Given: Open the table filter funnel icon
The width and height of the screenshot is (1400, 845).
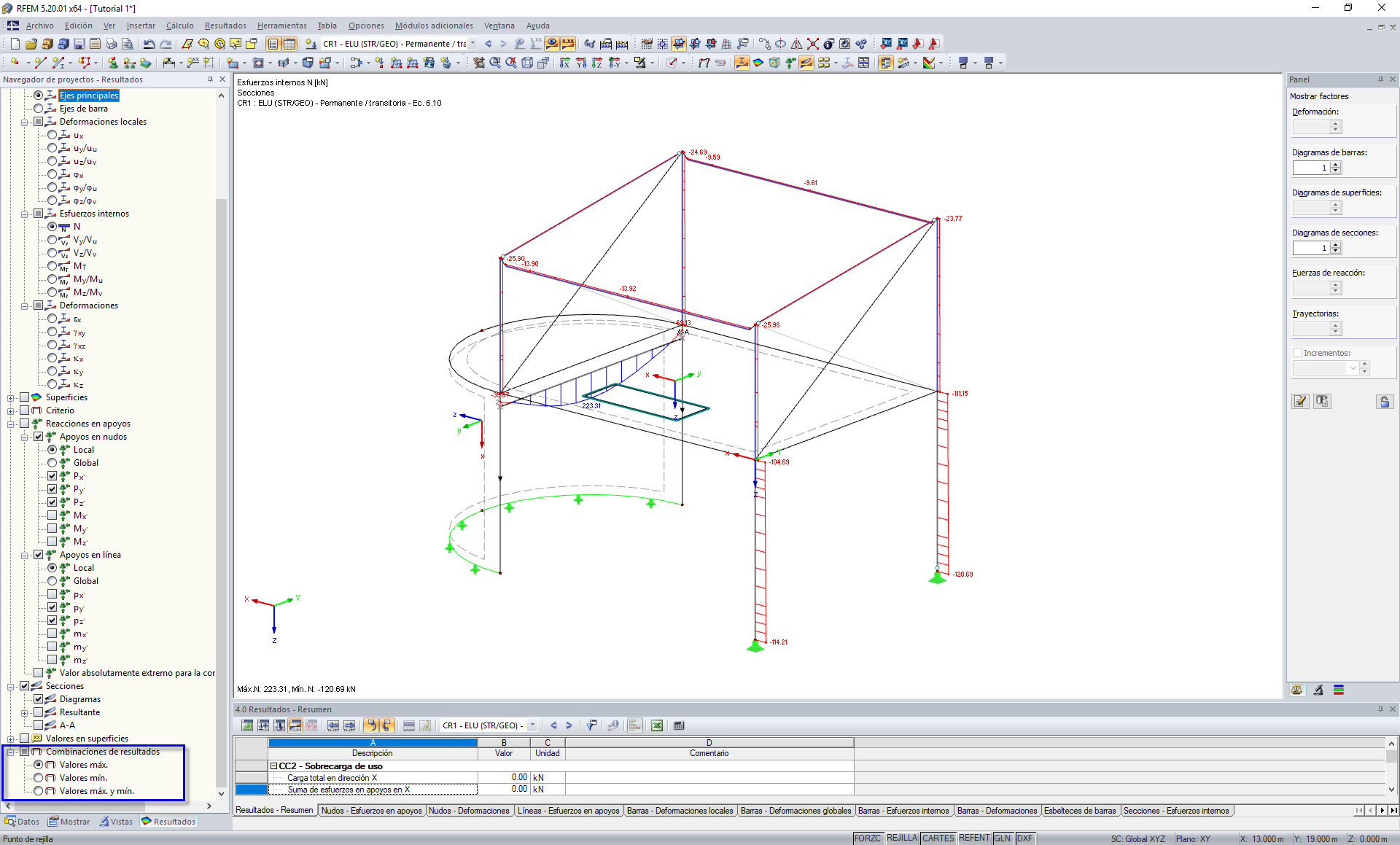Looking at the screenshot, I should pyautogui.click(x=591, y=725).
